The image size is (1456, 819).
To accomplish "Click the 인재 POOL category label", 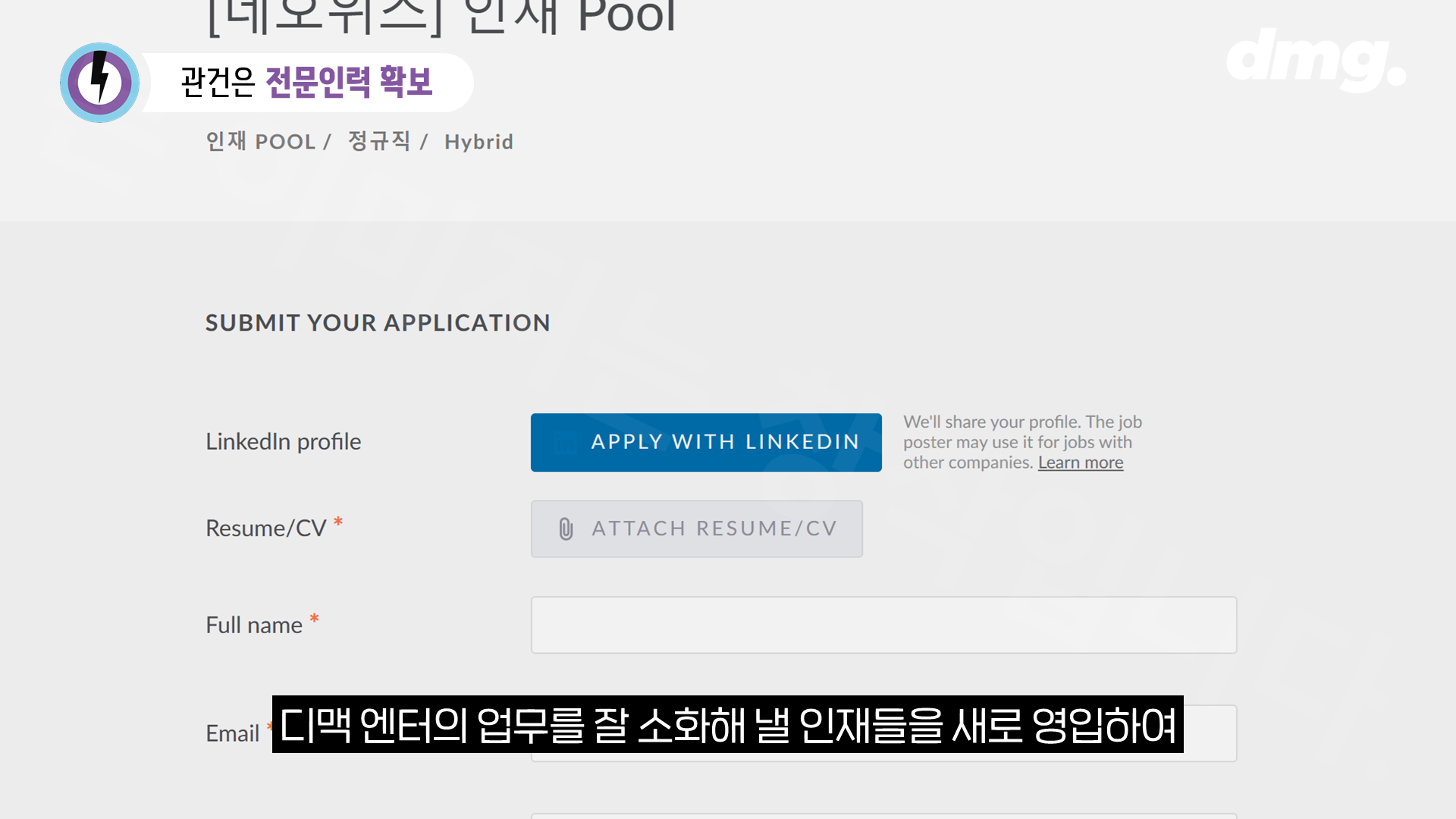I will click(260, 142).
